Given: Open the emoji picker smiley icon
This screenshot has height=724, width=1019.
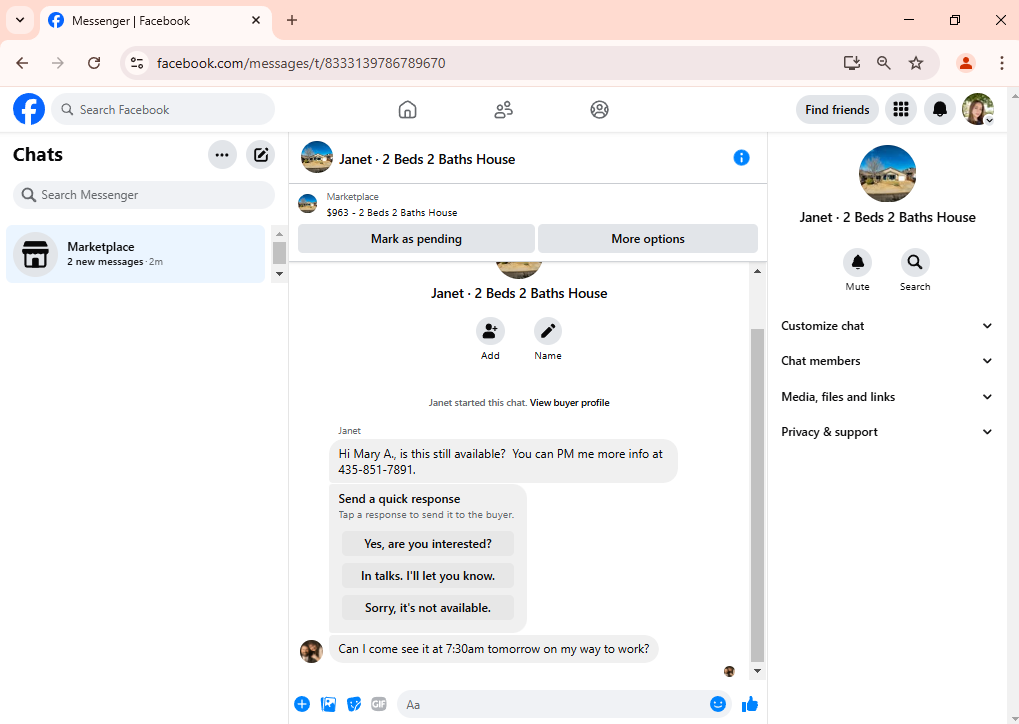Looking at the screenshot, I should tap(717, 704).
